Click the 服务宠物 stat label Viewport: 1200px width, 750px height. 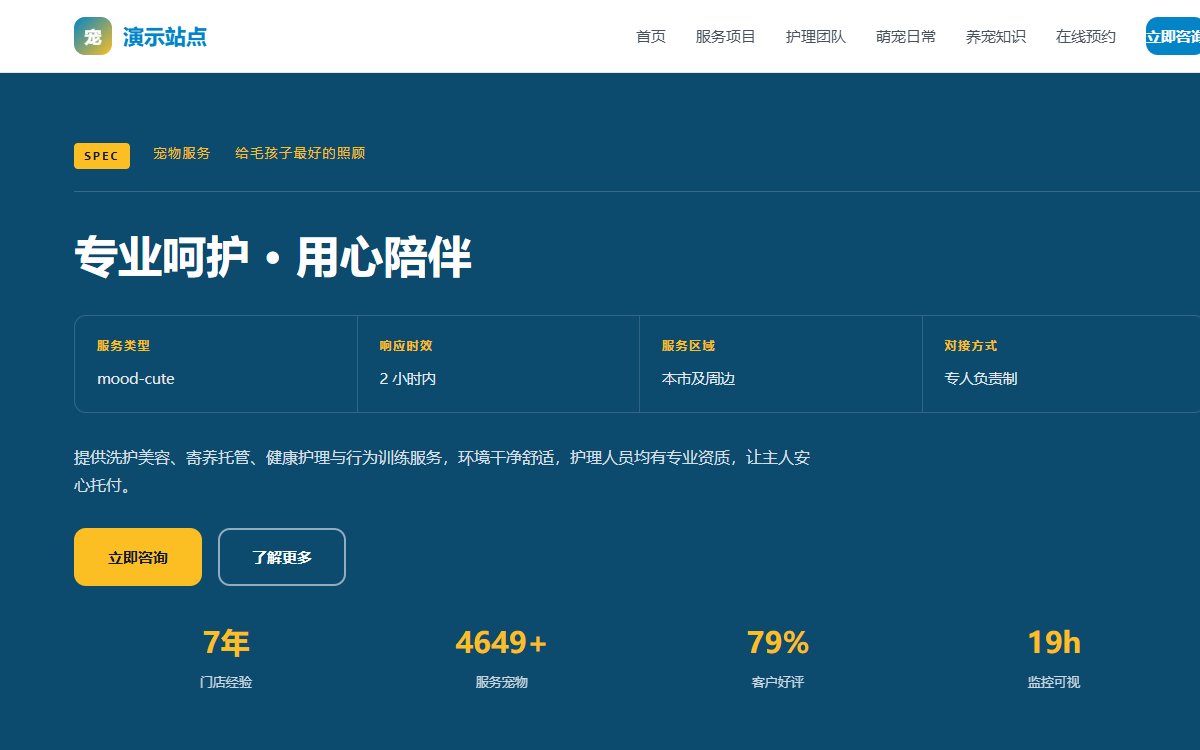[x=502, y=682]
